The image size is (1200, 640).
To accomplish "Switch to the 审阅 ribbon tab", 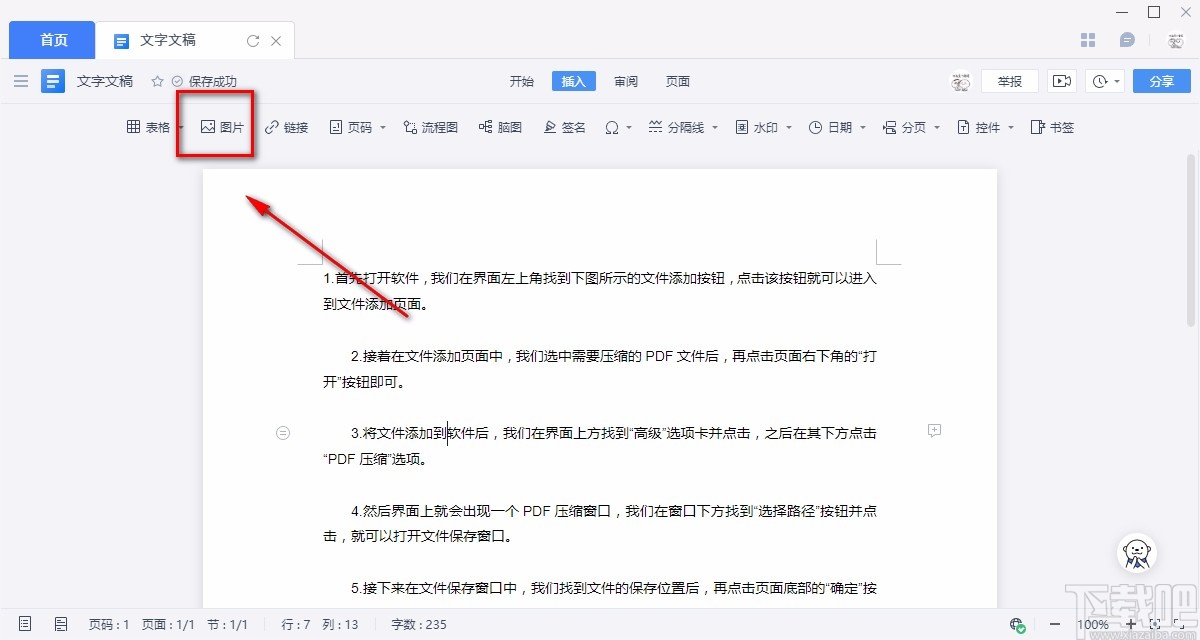I will point(625,81).
